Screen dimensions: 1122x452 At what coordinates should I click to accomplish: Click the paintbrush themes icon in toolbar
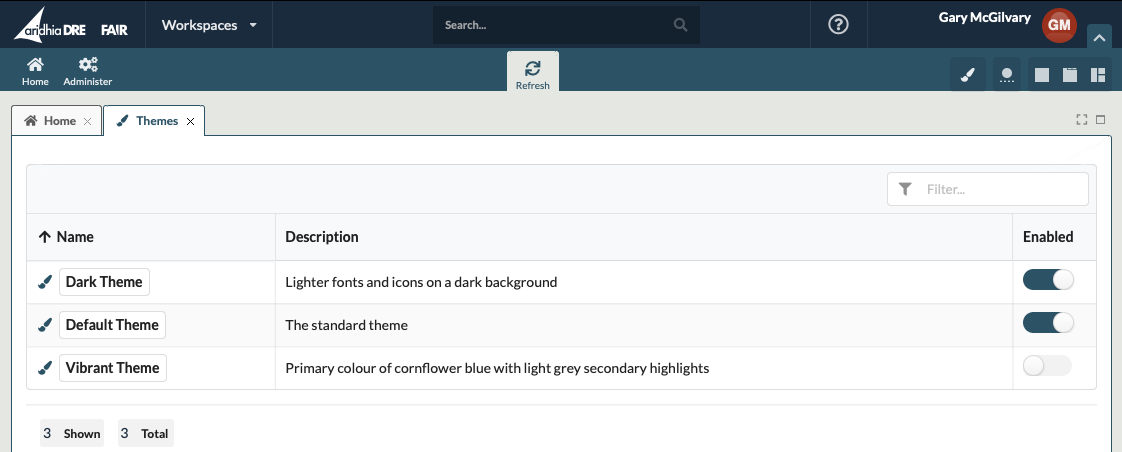(x=967, y=75)
